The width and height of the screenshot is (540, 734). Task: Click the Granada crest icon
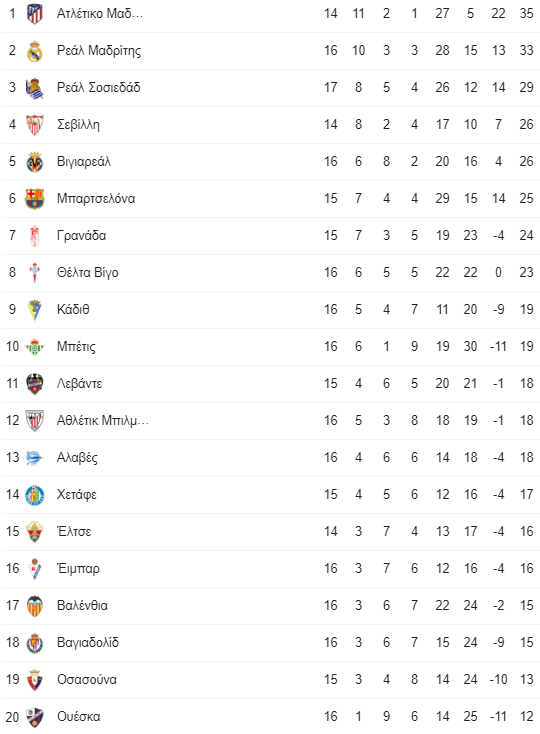tap(35, 235)
